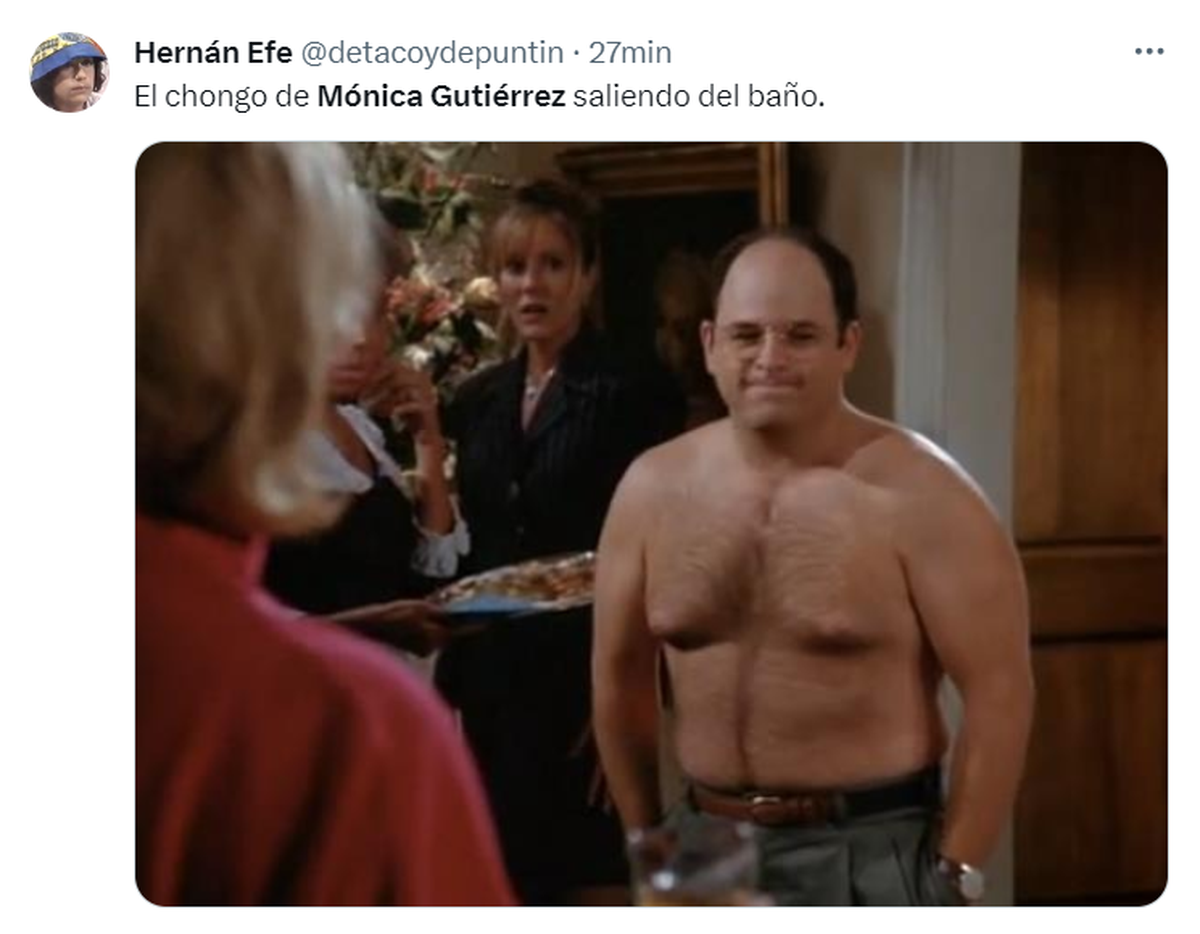This screenshot has height=934, width=1200.
Task: Click the man's brown leather belt
Action: point(810,800)
